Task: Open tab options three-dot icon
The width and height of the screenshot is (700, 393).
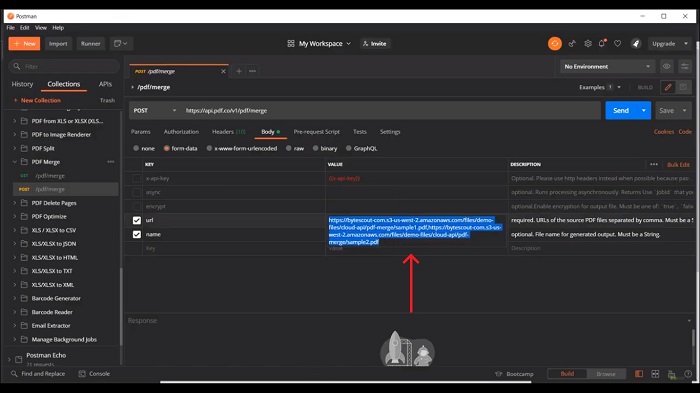Action: [252, 71]
